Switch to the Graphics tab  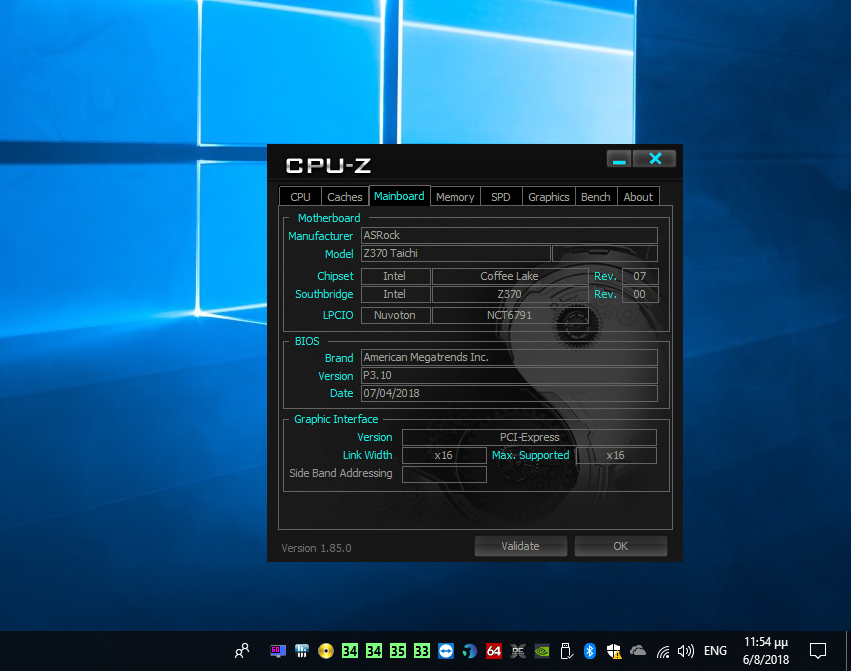[x=549, y=197]
